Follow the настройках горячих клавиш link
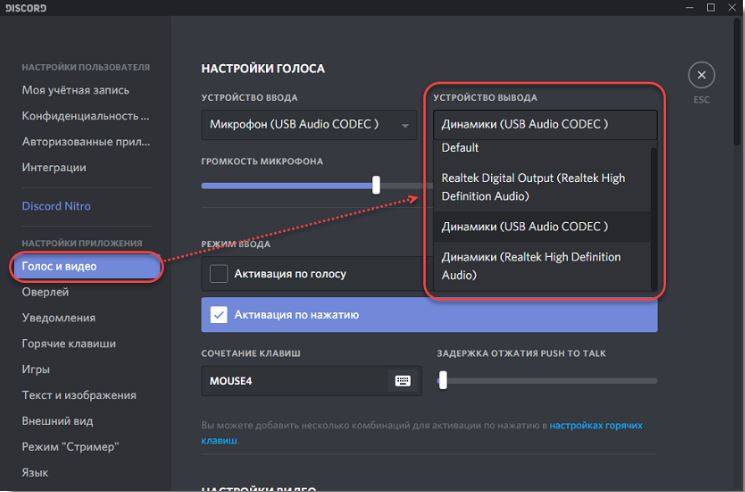 tap(421, 433)
